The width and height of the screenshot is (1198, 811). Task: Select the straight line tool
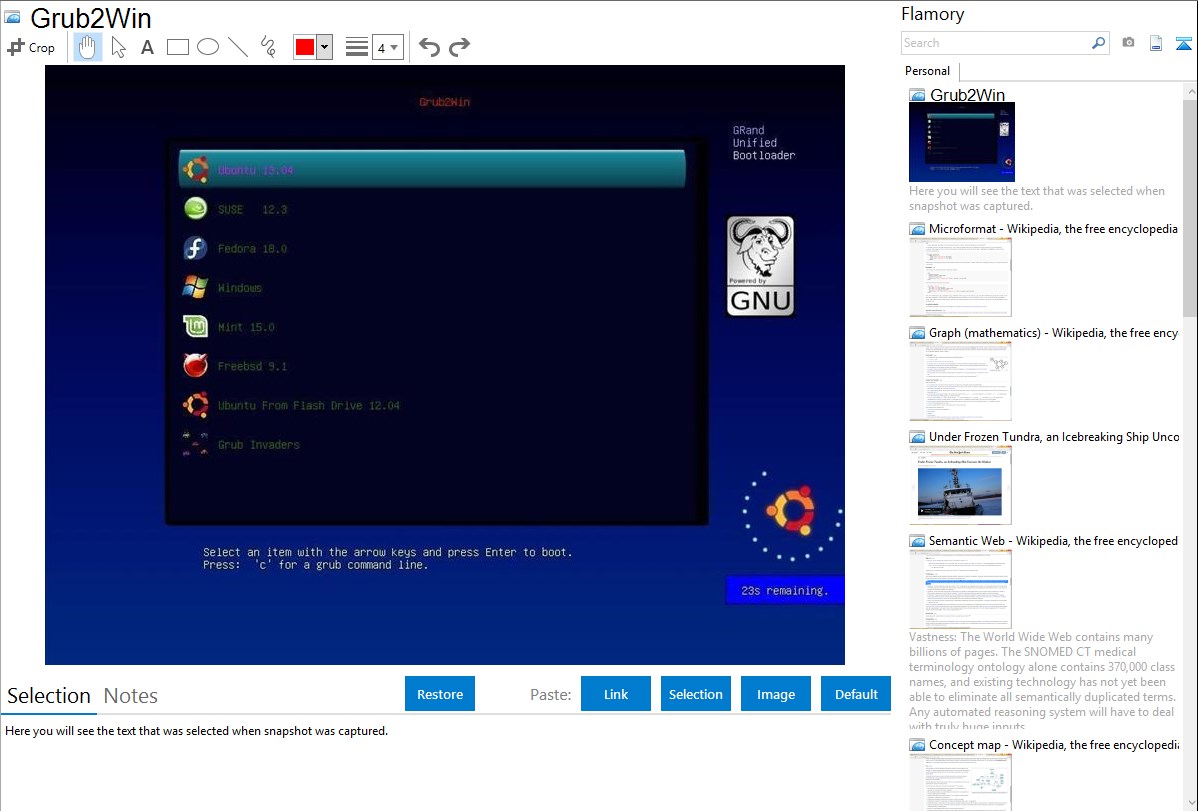[x=238, y=47]
